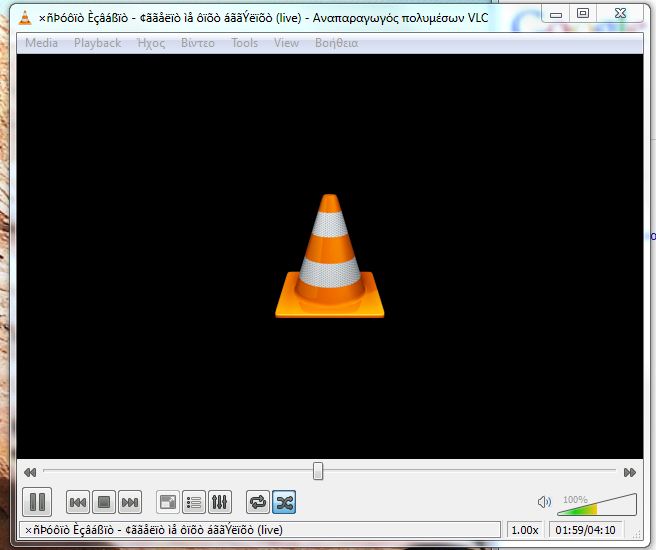
Task: Open the Βοήθεια help menu
Action: 337,43
